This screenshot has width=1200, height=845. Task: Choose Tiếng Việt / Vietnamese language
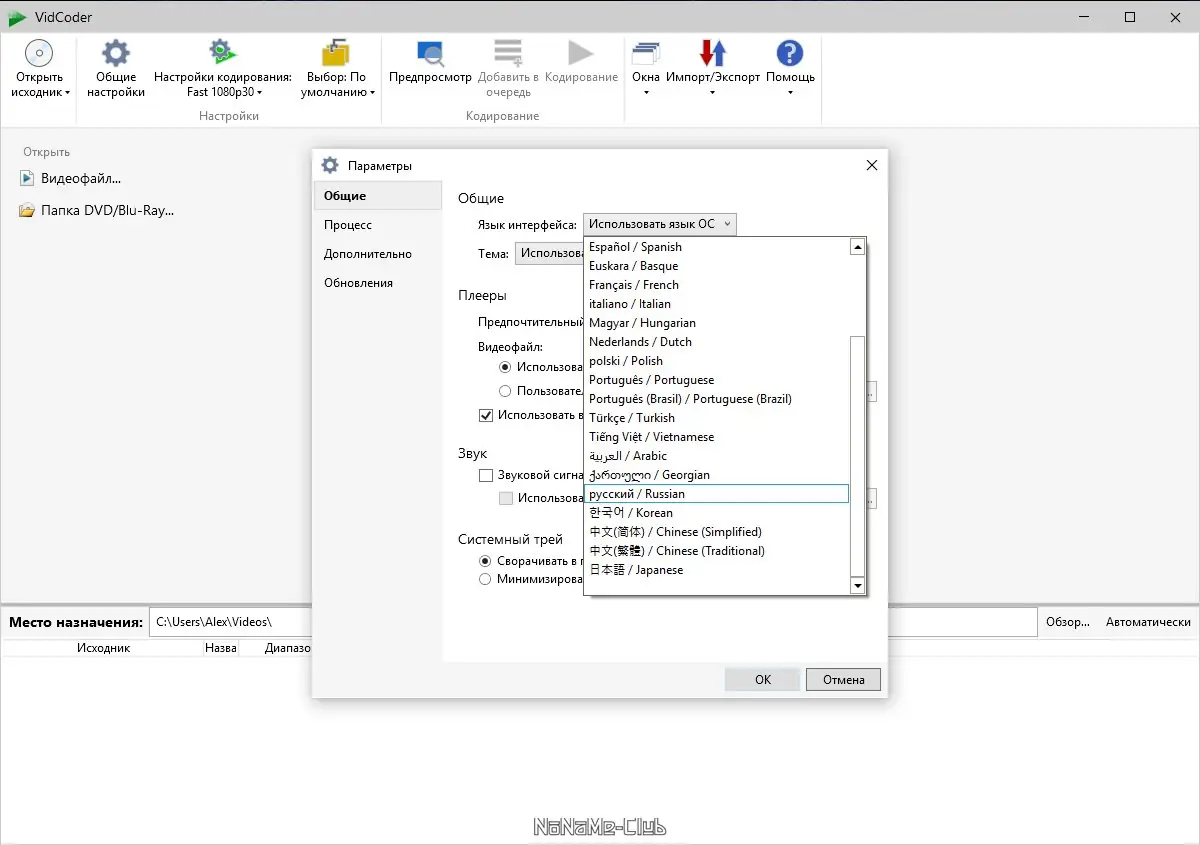click(x=716, y=437)
